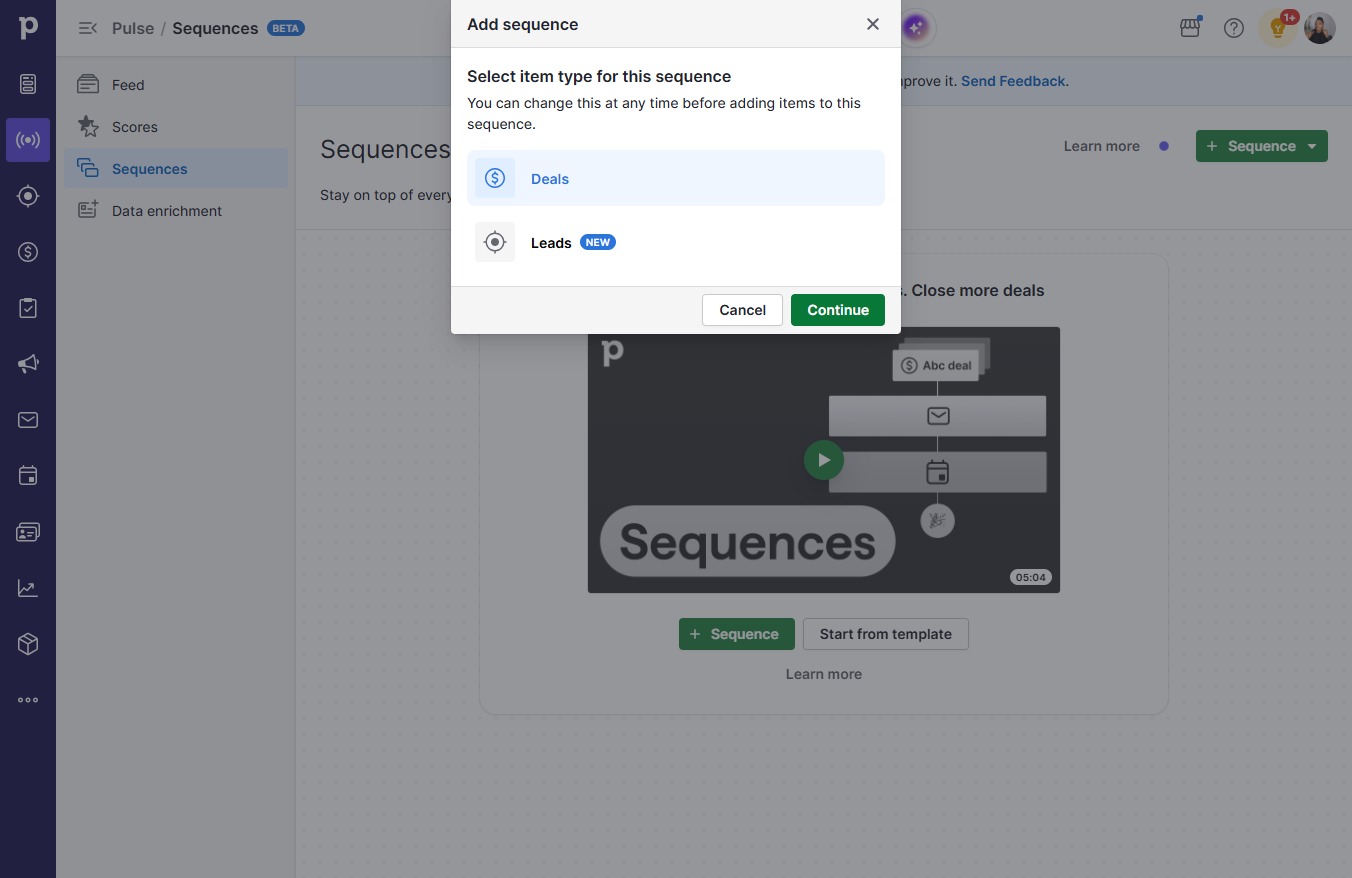Collapse the secondary navigation menu

pos(88,28)
